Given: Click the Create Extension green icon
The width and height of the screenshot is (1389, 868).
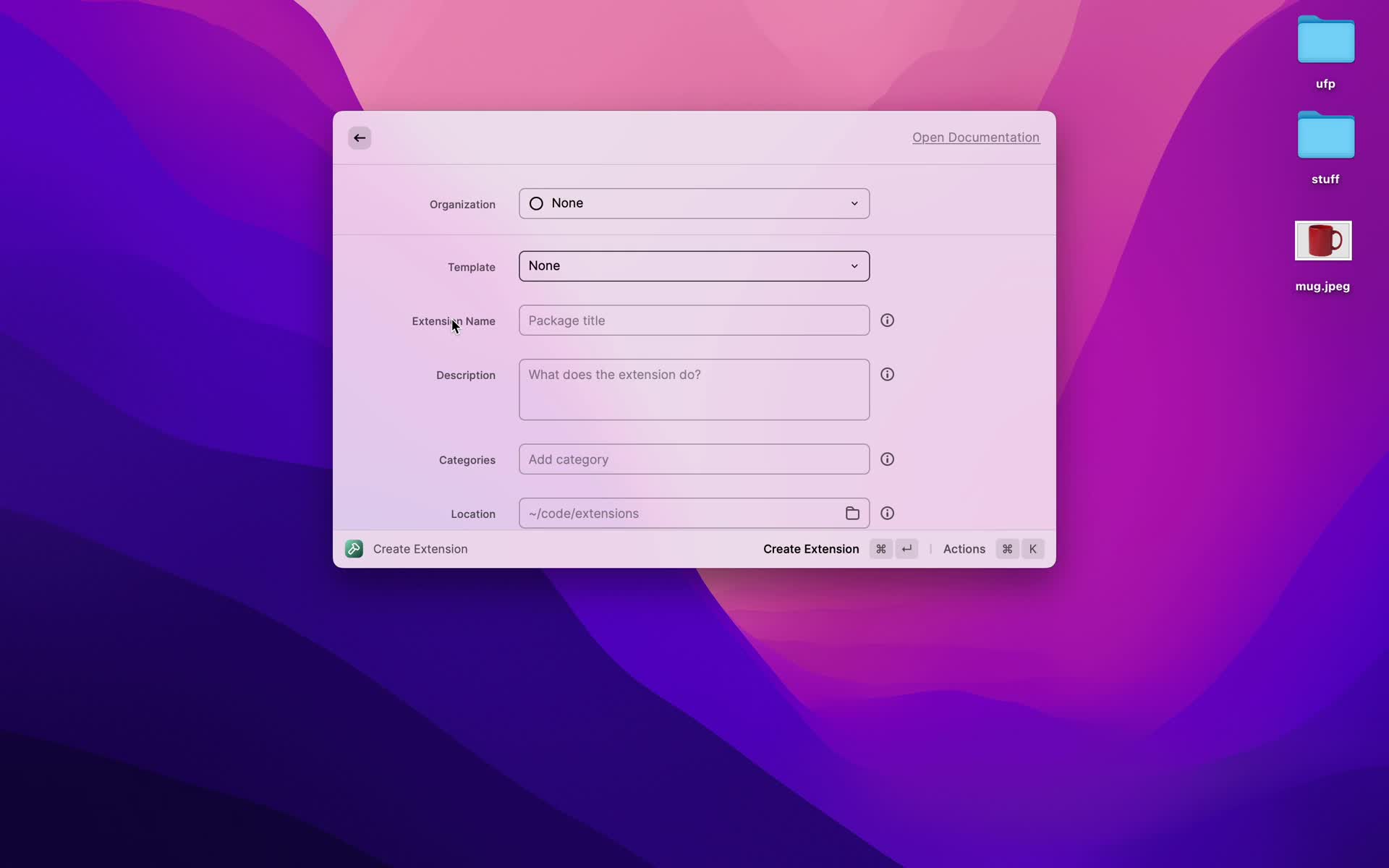Looking at the screenshot, I should (x=354, y=548).
